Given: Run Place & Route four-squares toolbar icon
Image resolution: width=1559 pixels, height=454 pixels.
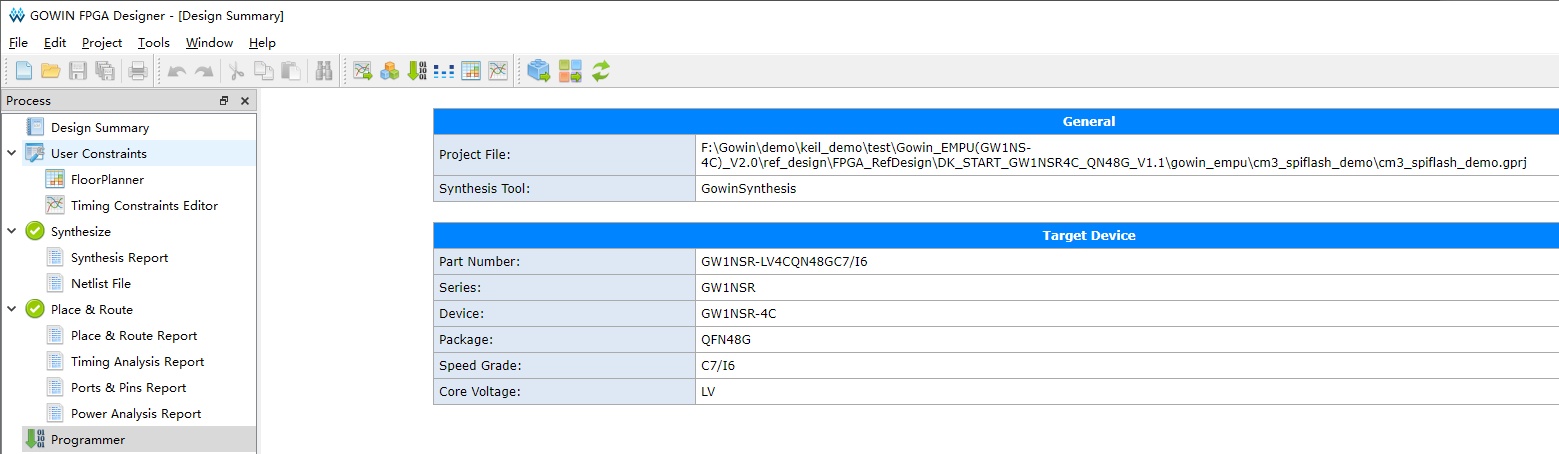Looking at the screenshot, I should click(570, 71).
